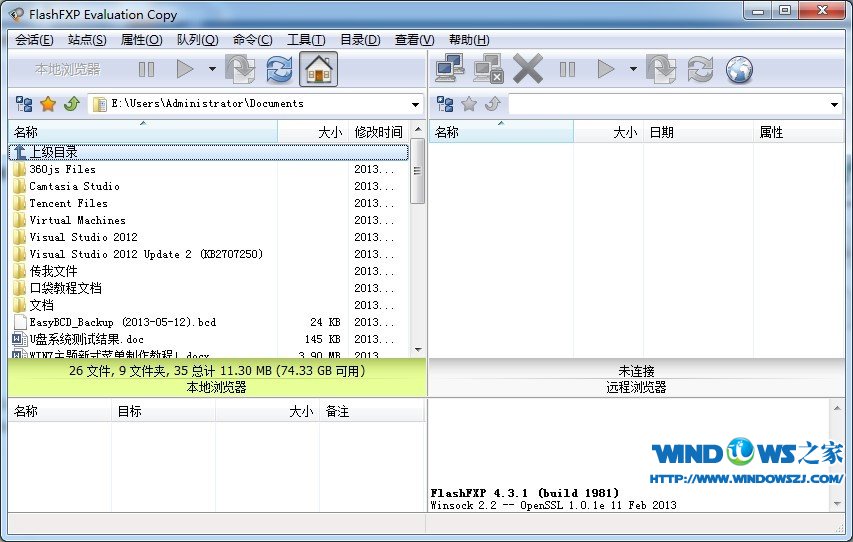Go up one level using local green arrow
Image resolution: width=853 pixels, height=542 pixels.
[x=71, y=104]
